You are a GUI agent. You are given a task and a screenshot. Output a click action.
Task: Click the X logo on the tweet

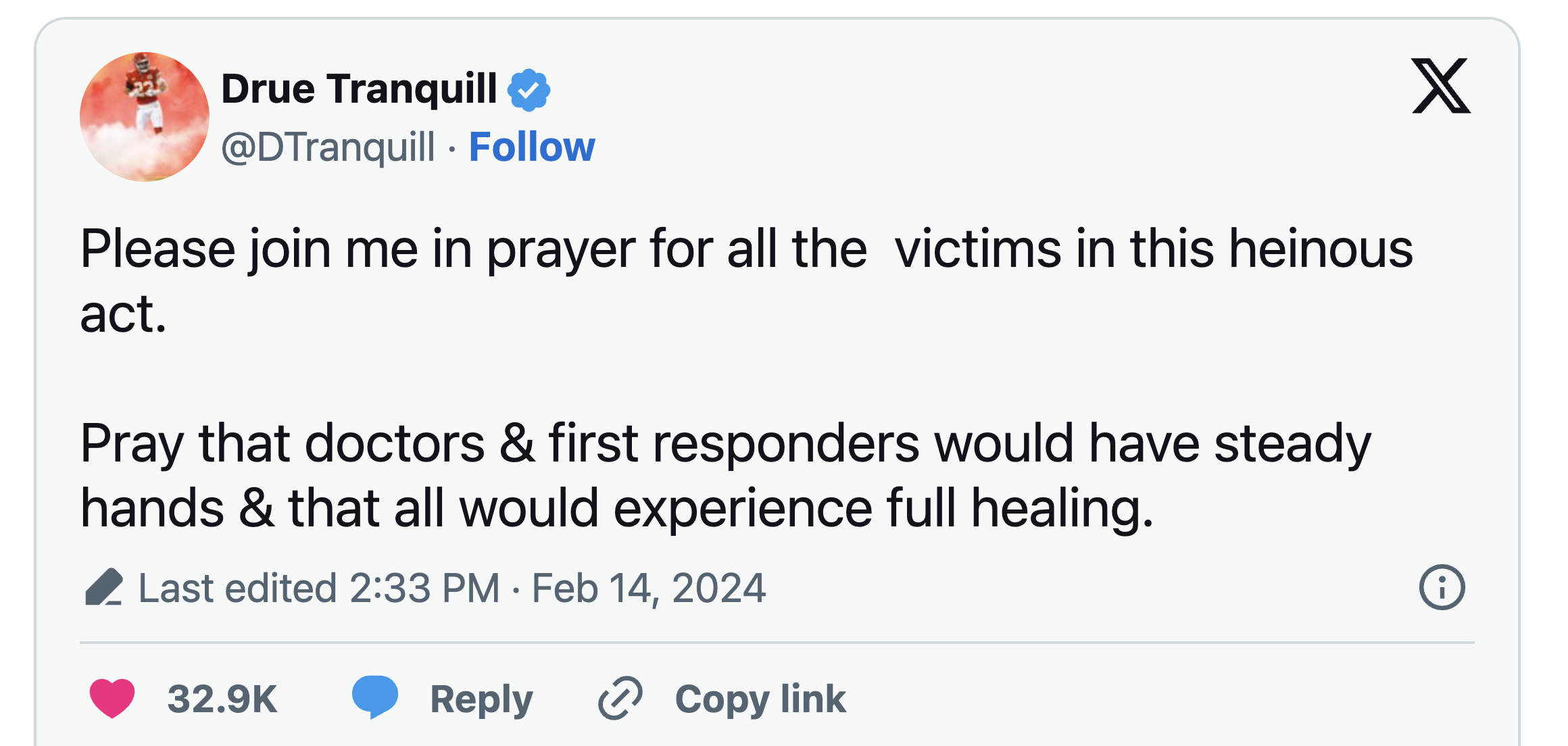pos(1440,86)
